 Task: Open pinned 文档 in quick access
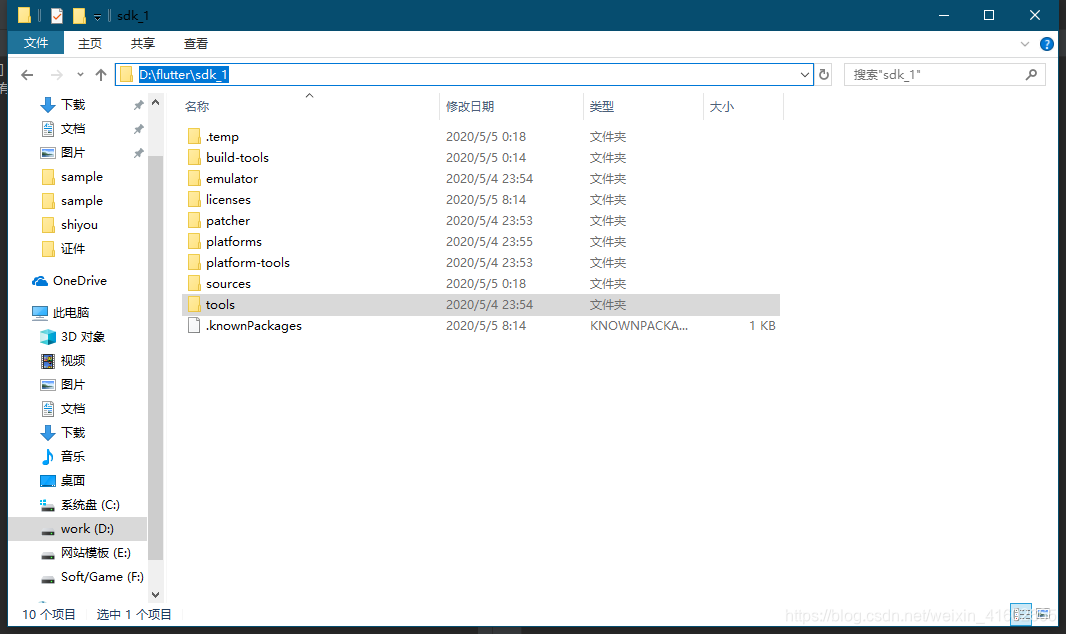tap(73, 128)
